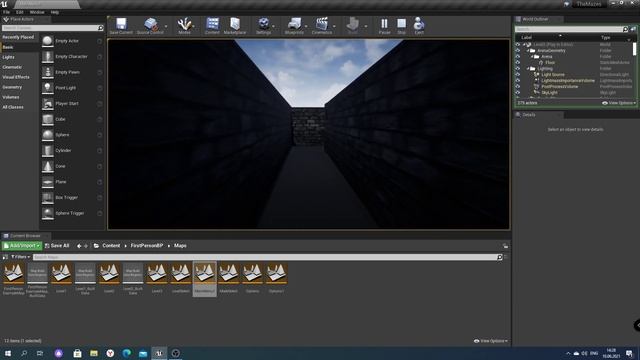Go to the FirstPersonBP breadcrumb folder
The height and width of the screenshot is (360, 640).
(147, 246)
